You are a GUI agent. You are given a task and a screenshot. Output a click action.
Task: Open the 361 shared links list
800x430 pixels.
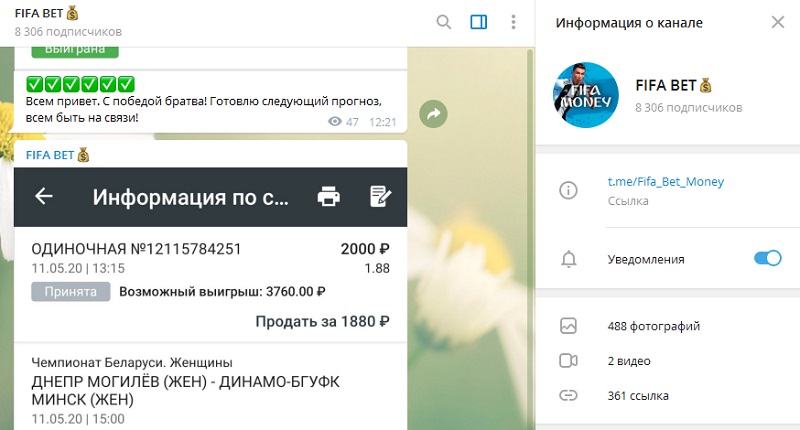click(637, 396)
